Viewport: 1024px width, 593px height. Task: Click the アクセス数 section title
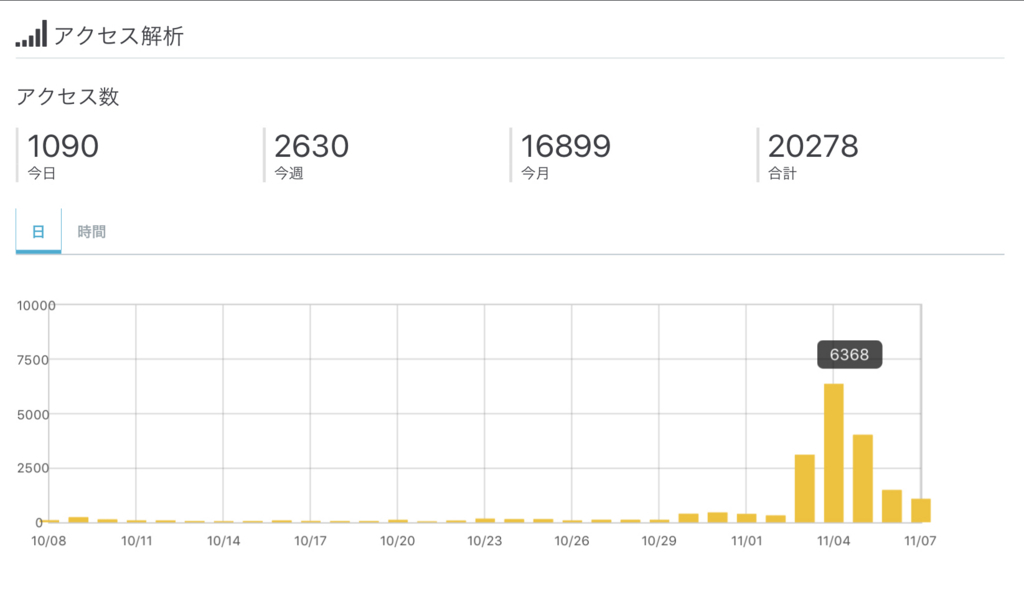[68, 97]
